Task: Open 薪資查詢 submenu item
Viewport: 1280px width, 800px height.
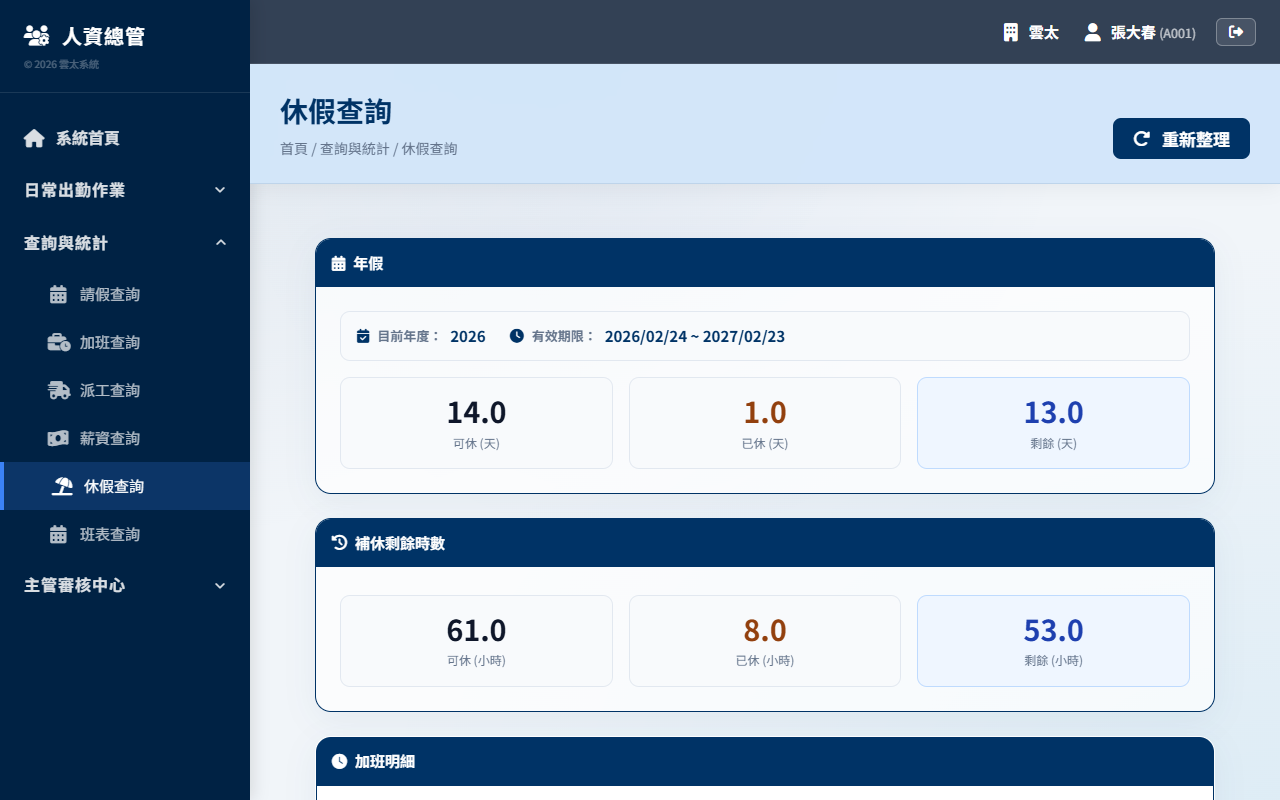Action: 125,438
